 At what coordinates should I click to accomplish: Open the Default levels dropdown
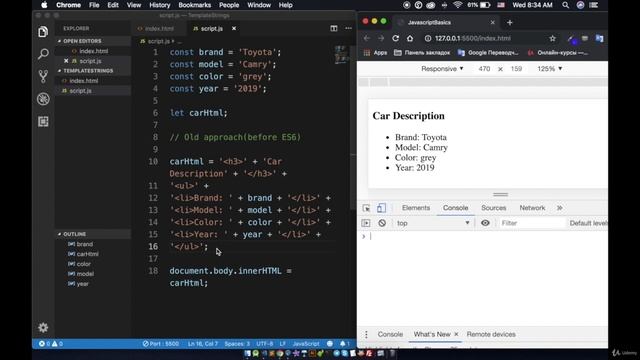coord(588,223)
